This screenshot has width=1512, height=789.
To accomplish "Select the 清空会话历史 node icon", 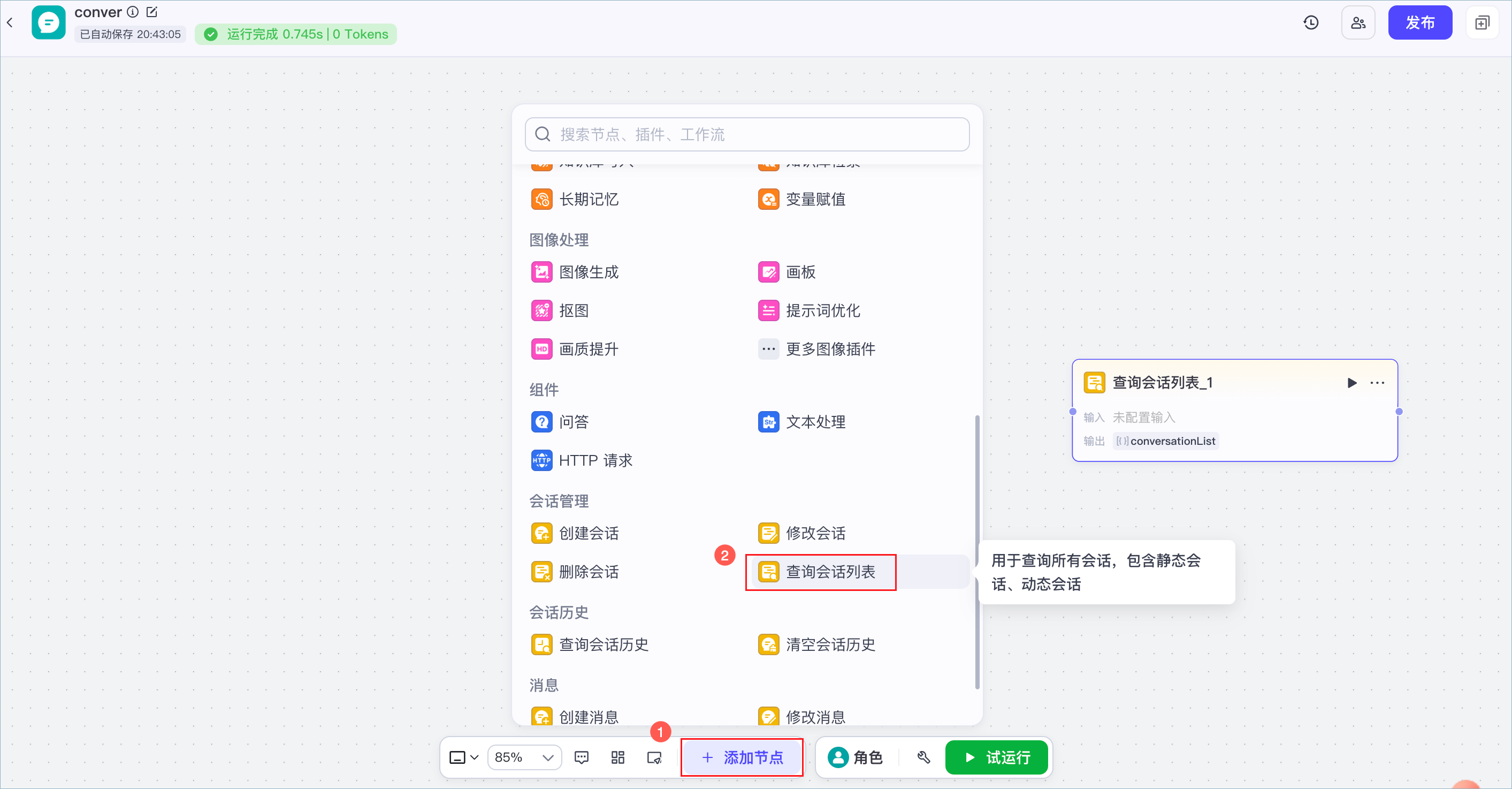I will pyautogui.click(x=768, y=644).
